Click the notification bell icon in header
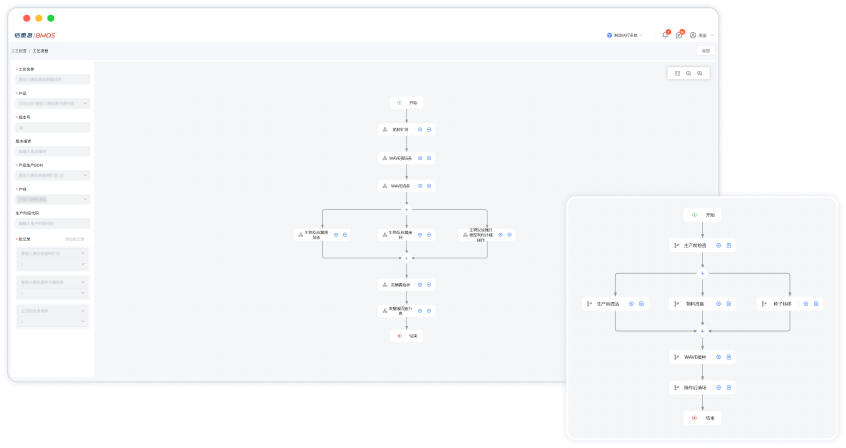The image size is (846, 448). tap(665, 35)
